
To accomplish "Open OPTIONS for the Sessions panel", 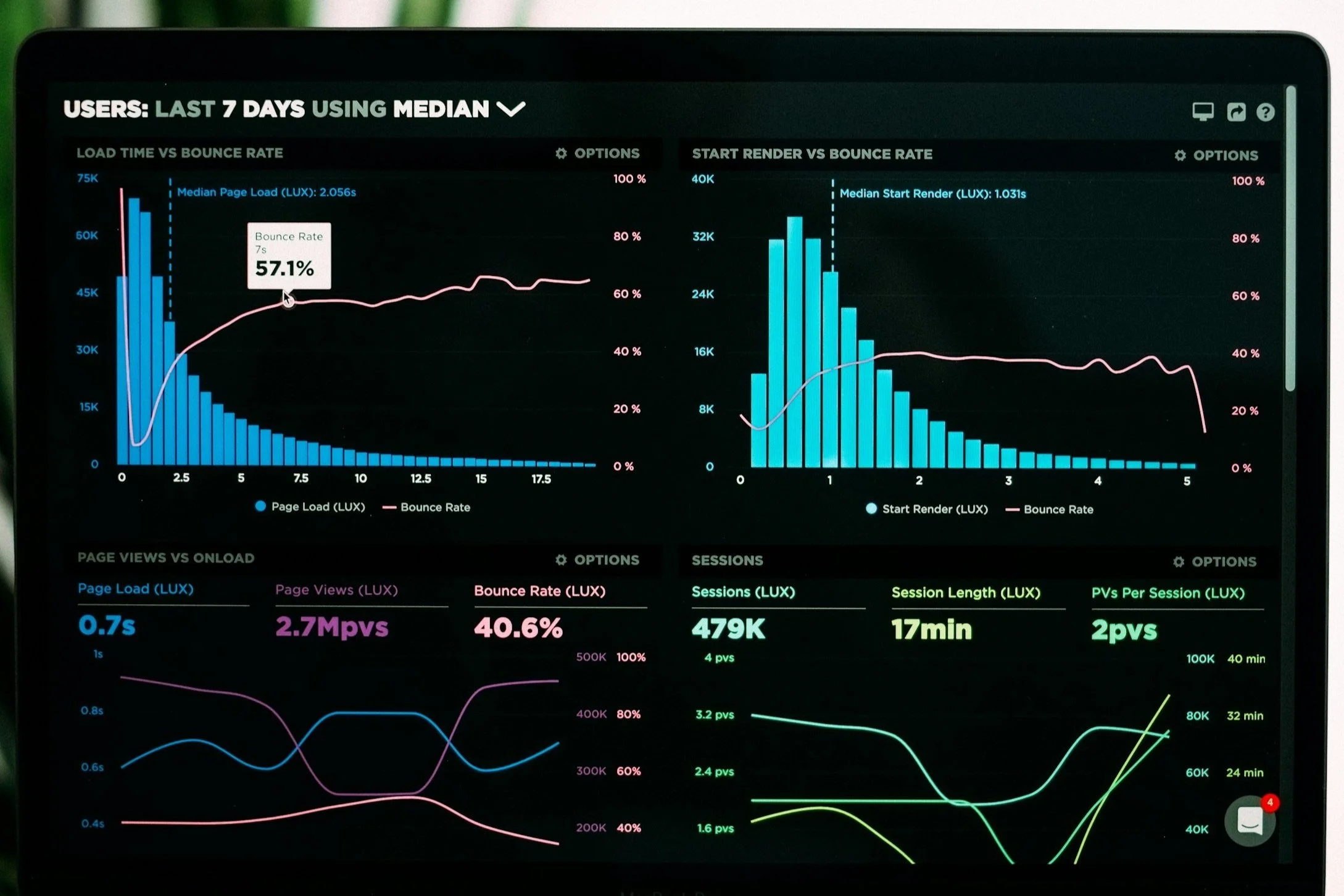I will pyautogui.click(x=1214, y=562).
